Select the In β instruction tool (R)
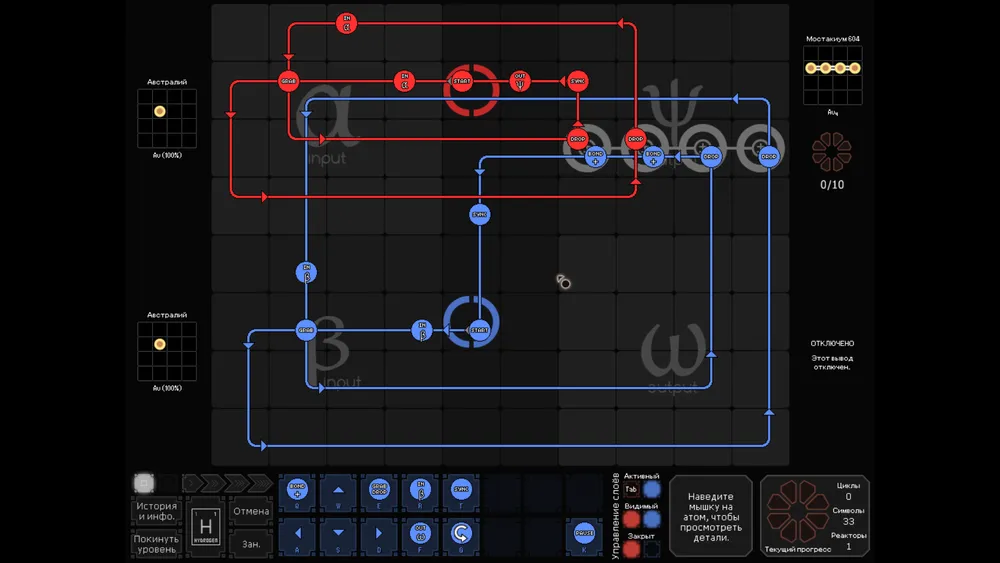 tap(420, 492)
